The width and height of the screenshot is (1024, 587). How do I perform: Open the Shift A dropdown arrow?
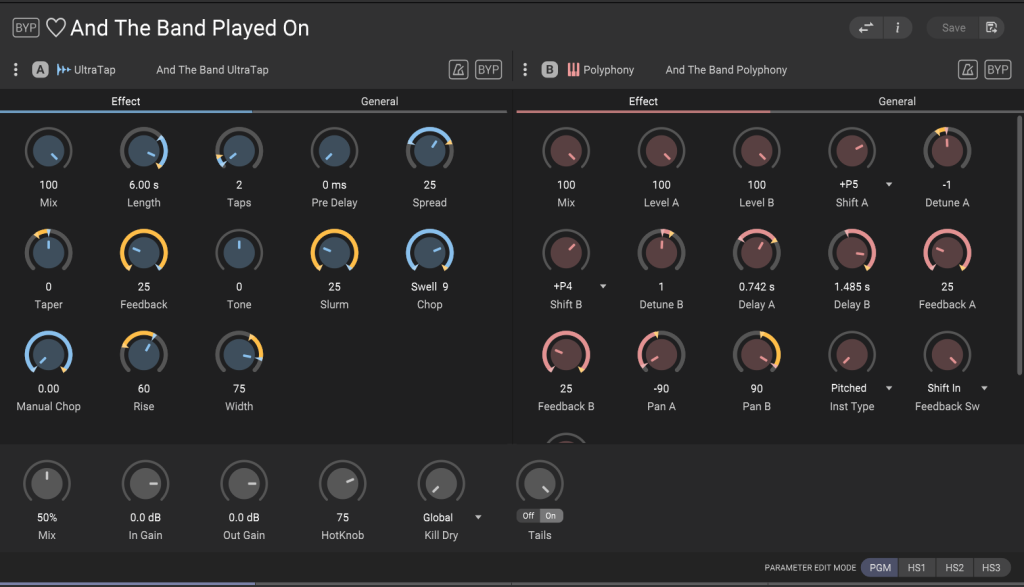889,185
